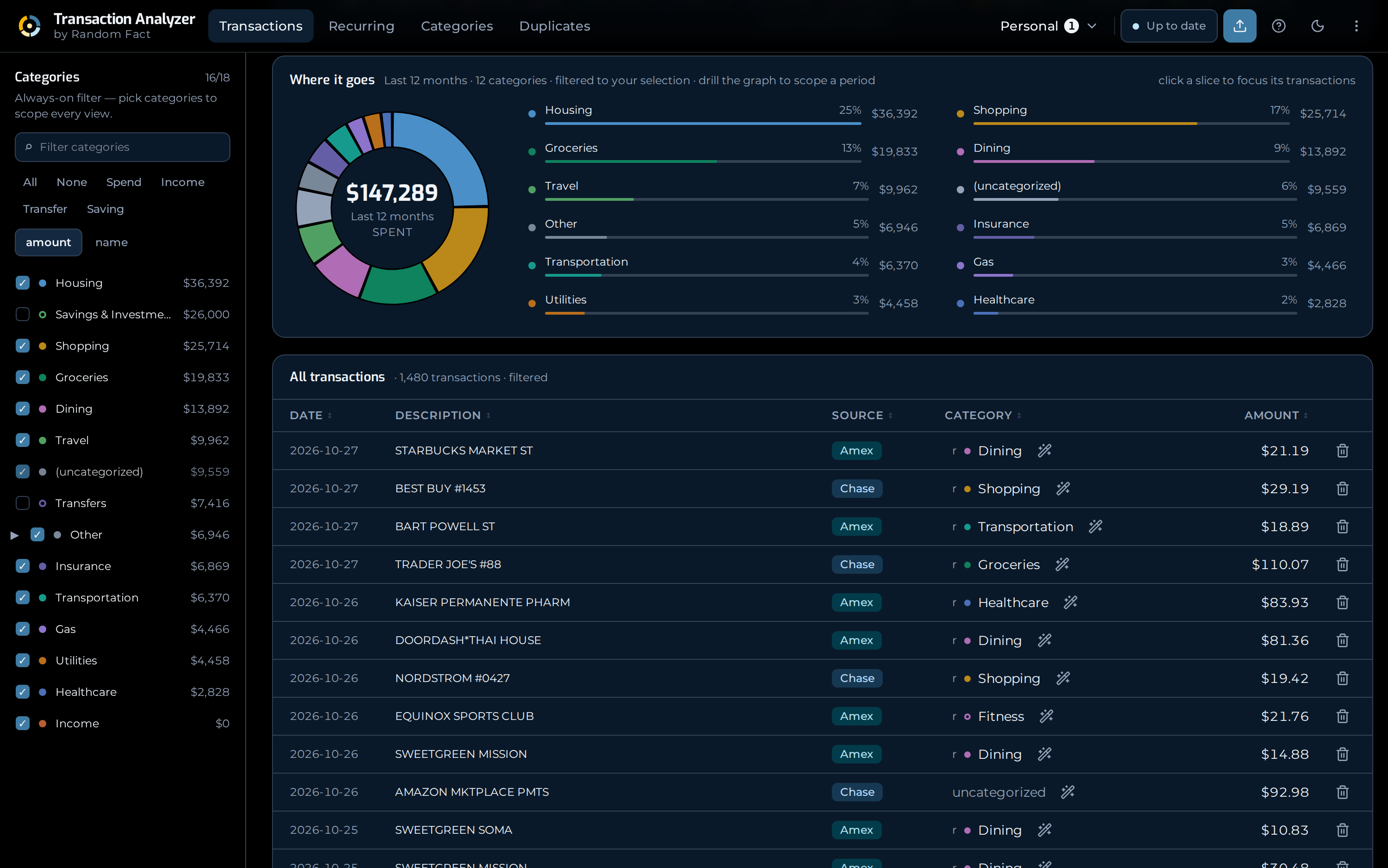Image resolution: width=1388 pixels, height=868 pixels.
Task: Click the upload/export icon button
Action: (x=1239, y=26)
